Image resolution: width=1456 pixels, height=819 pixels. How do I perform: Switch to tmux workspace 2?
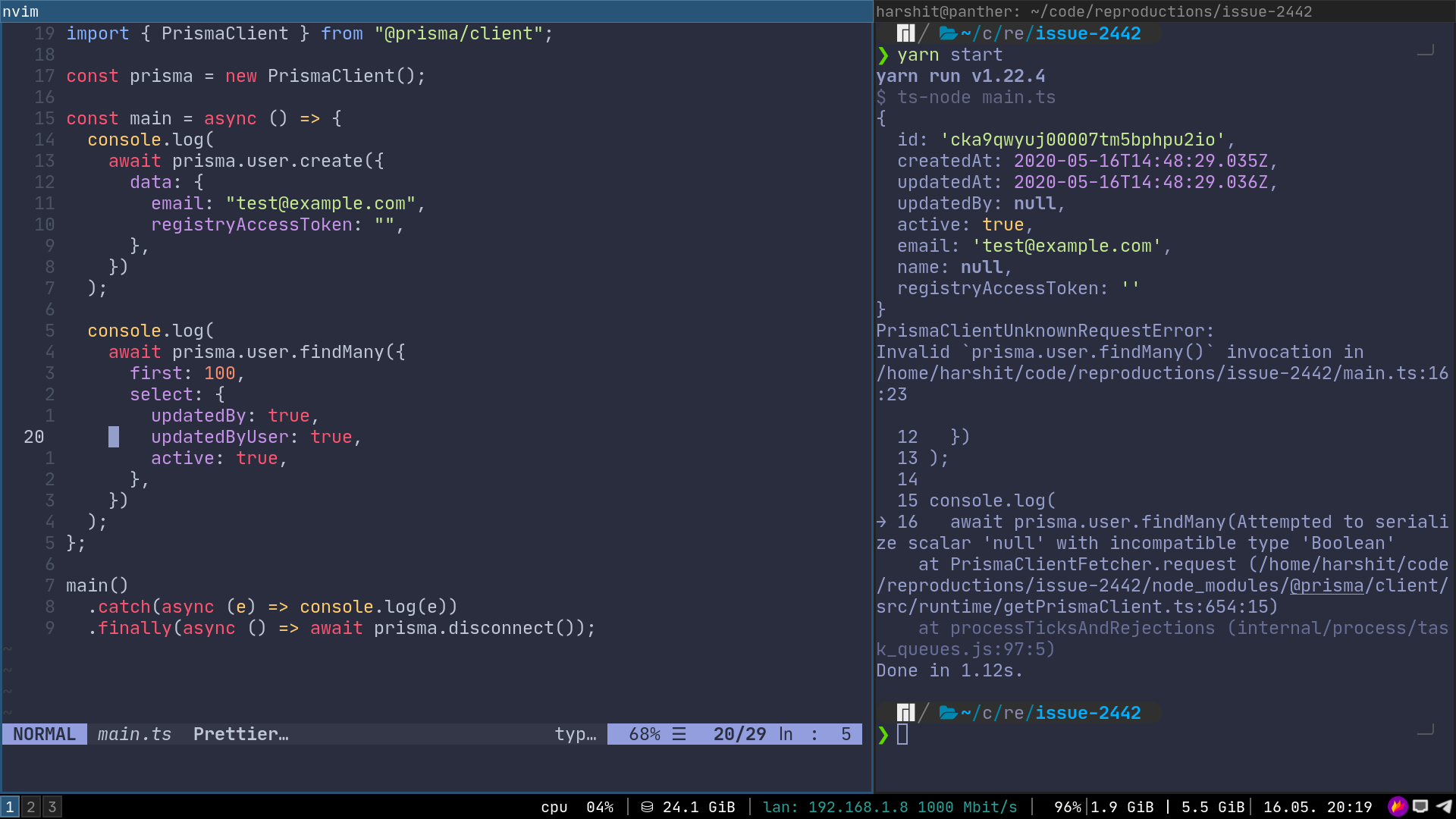click(30, 806)
